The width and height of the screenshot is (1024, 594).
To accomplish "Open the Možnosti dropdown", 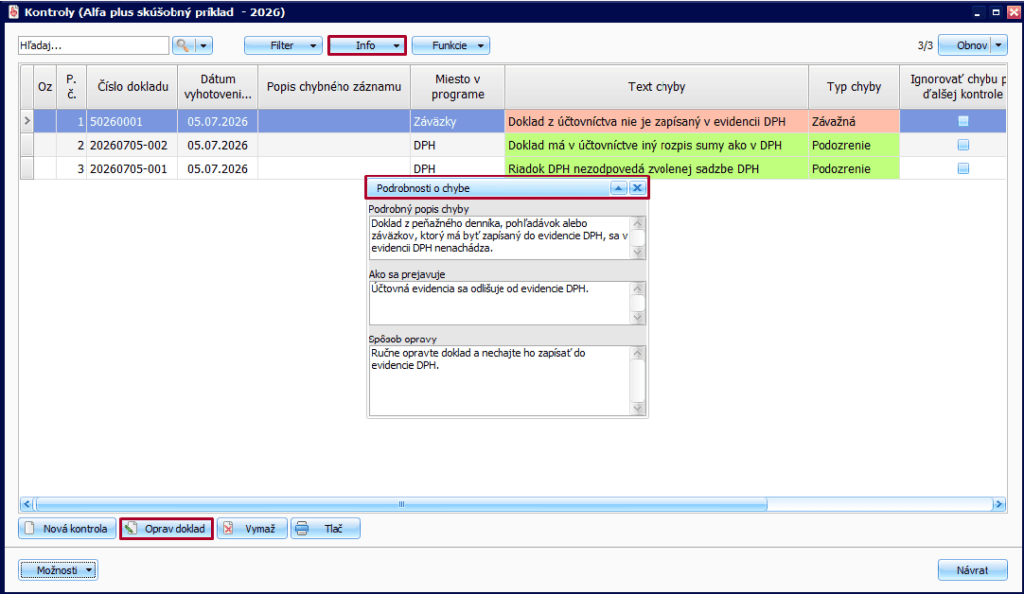I will point(58,571).
